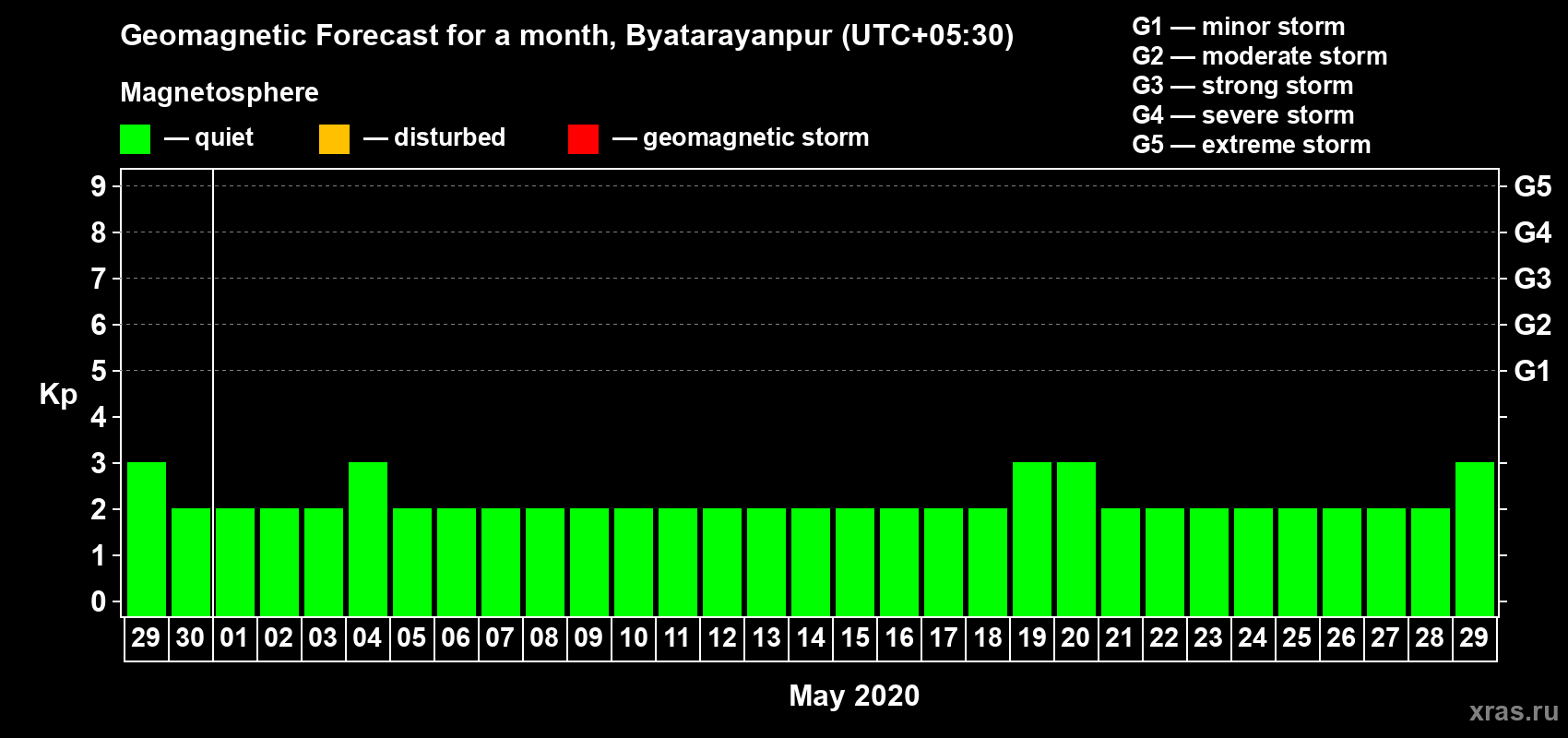1568x738 pixels.
Task: Click the bar for May 12
Action: (722, 562)
